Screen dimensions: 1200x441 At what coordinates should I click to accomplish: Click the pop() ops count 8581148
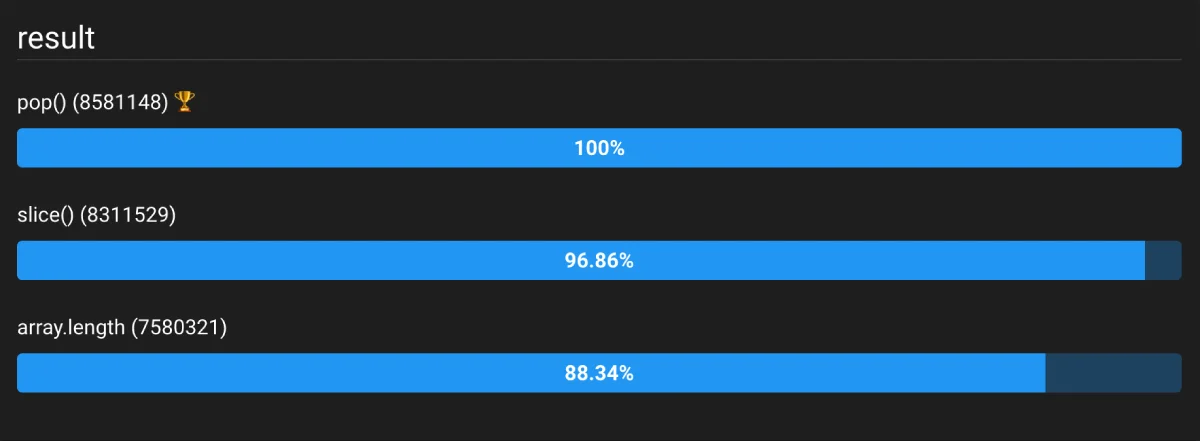[120, 102]
